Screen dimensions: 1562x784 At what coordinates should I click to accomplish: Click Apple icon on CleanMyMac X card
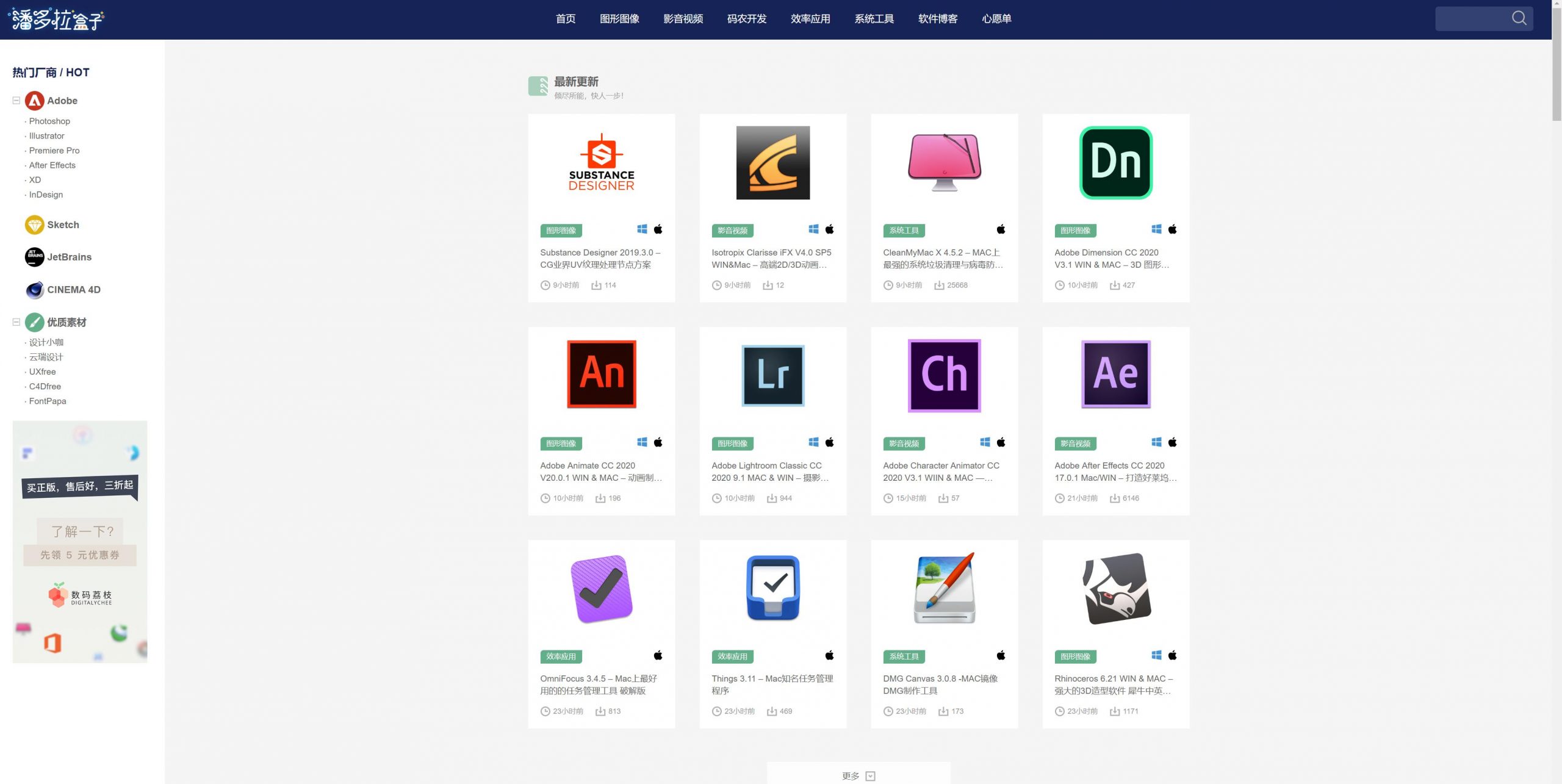coord(1001,229)
